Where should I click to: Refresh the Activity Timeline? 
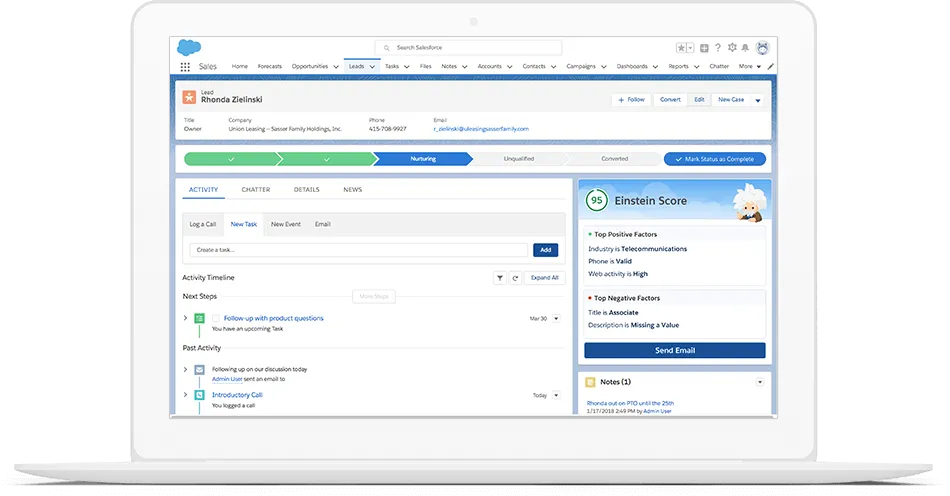click(x=515, y=278)
